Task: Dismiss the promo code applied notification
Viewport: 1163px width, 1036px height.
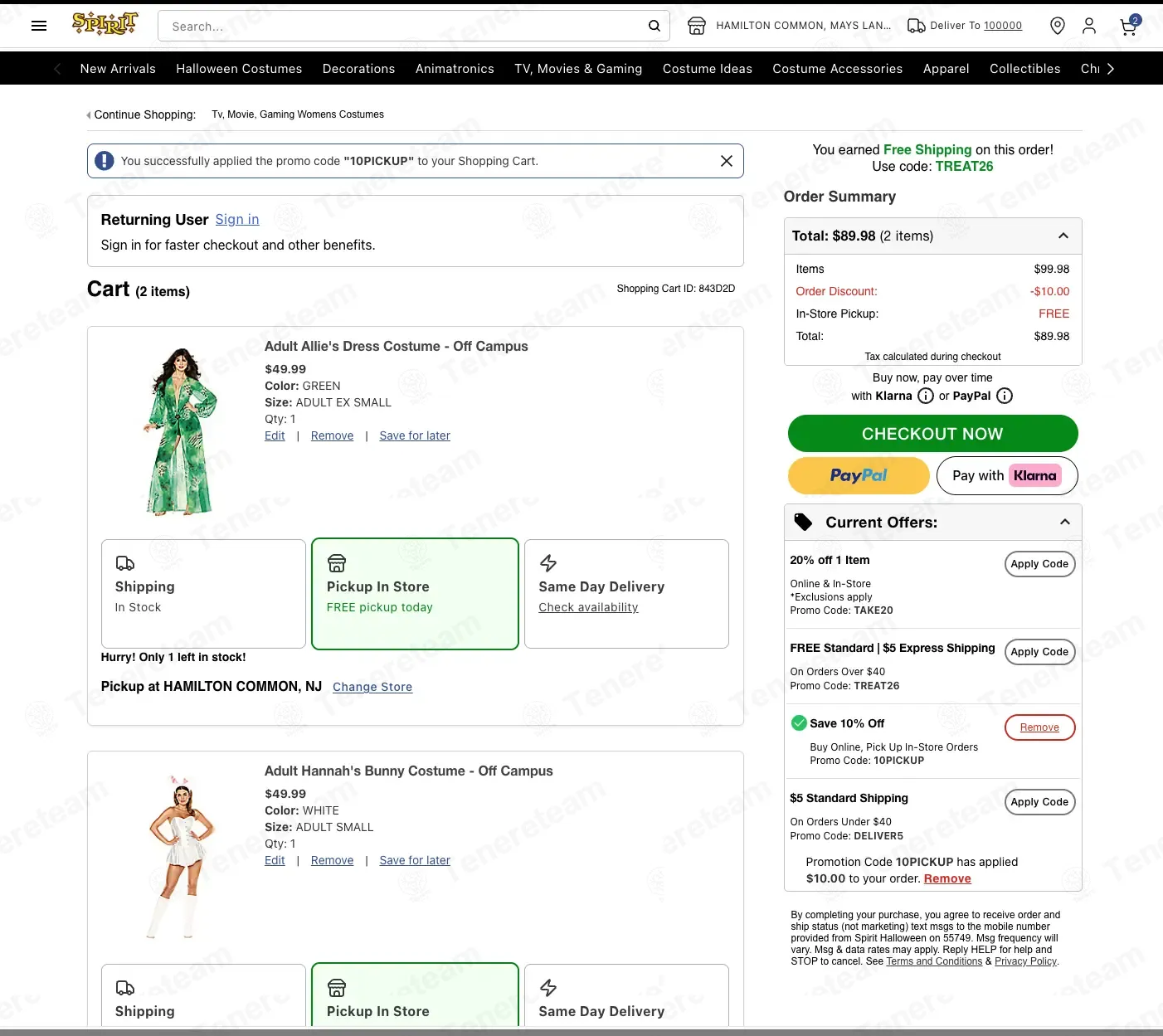Action: pyautogui.click(x=726, y=161)
